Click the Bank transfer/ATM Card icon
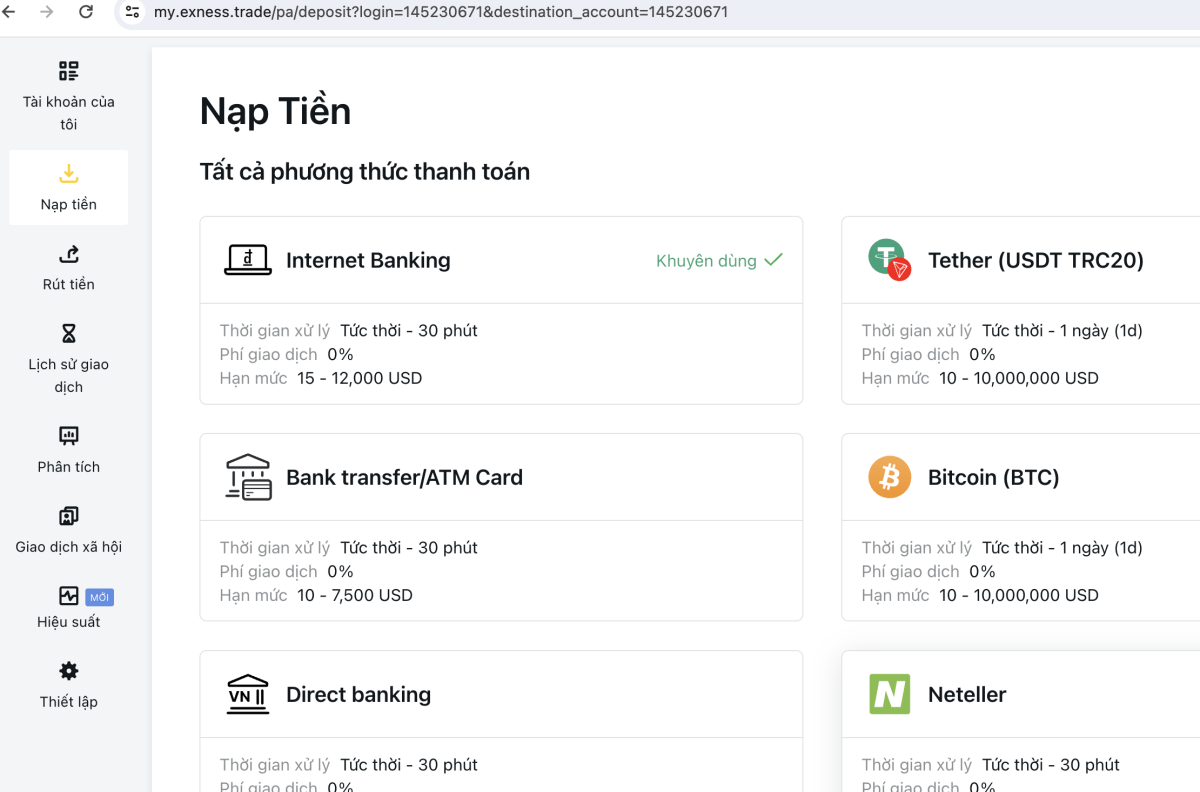This screenshot has width=1200, height=792. click(x=247, y=477)
